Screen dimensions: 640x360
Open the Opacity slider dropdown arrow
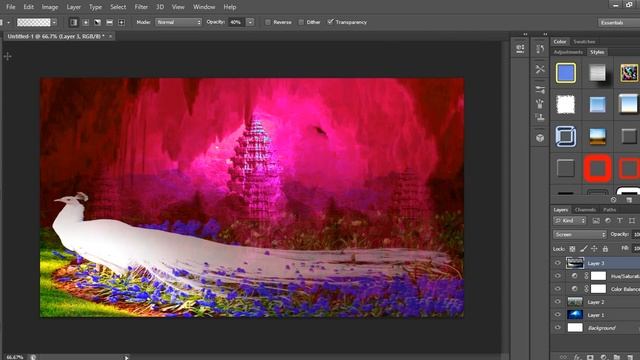tap(250, 22)
